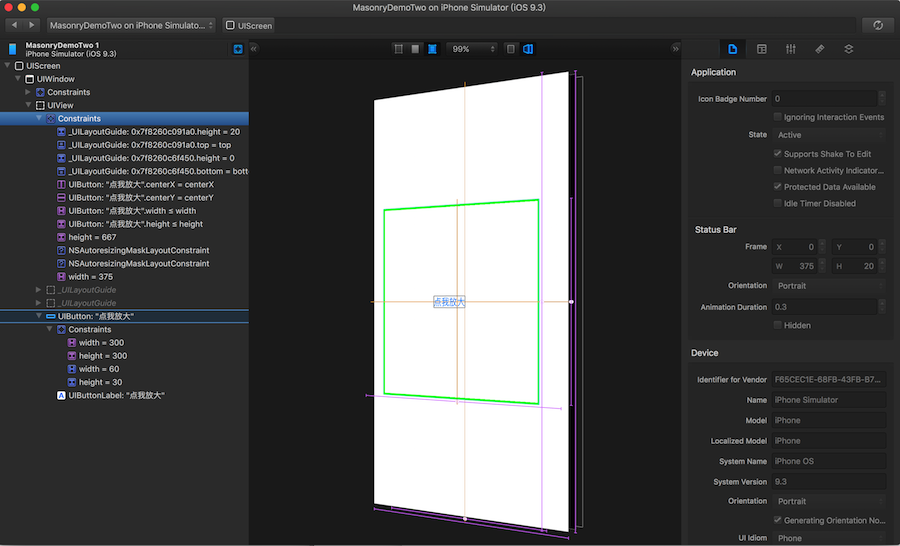Click the Icon Badge Number field
The height and width of the screenshot is (546, 900).
coord(824,99)
